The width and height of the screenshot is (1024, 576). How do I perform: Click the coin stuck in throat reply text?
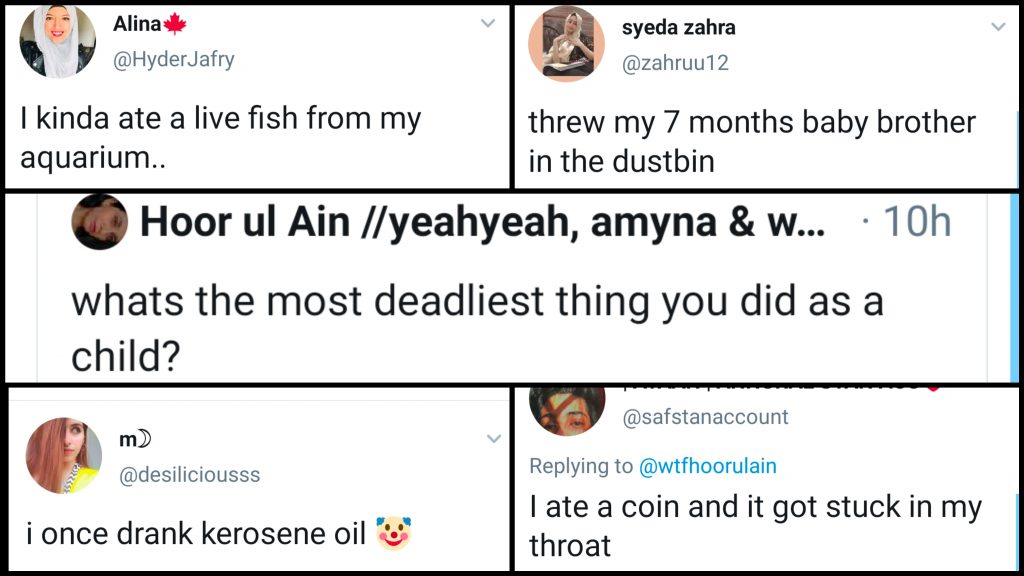[x=755, y=526]
